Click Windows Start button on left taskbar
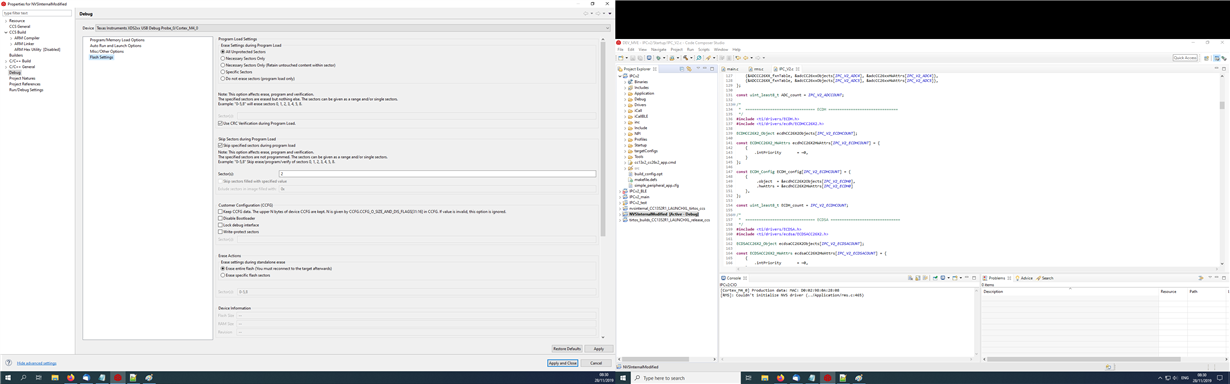 pos(8,378)
